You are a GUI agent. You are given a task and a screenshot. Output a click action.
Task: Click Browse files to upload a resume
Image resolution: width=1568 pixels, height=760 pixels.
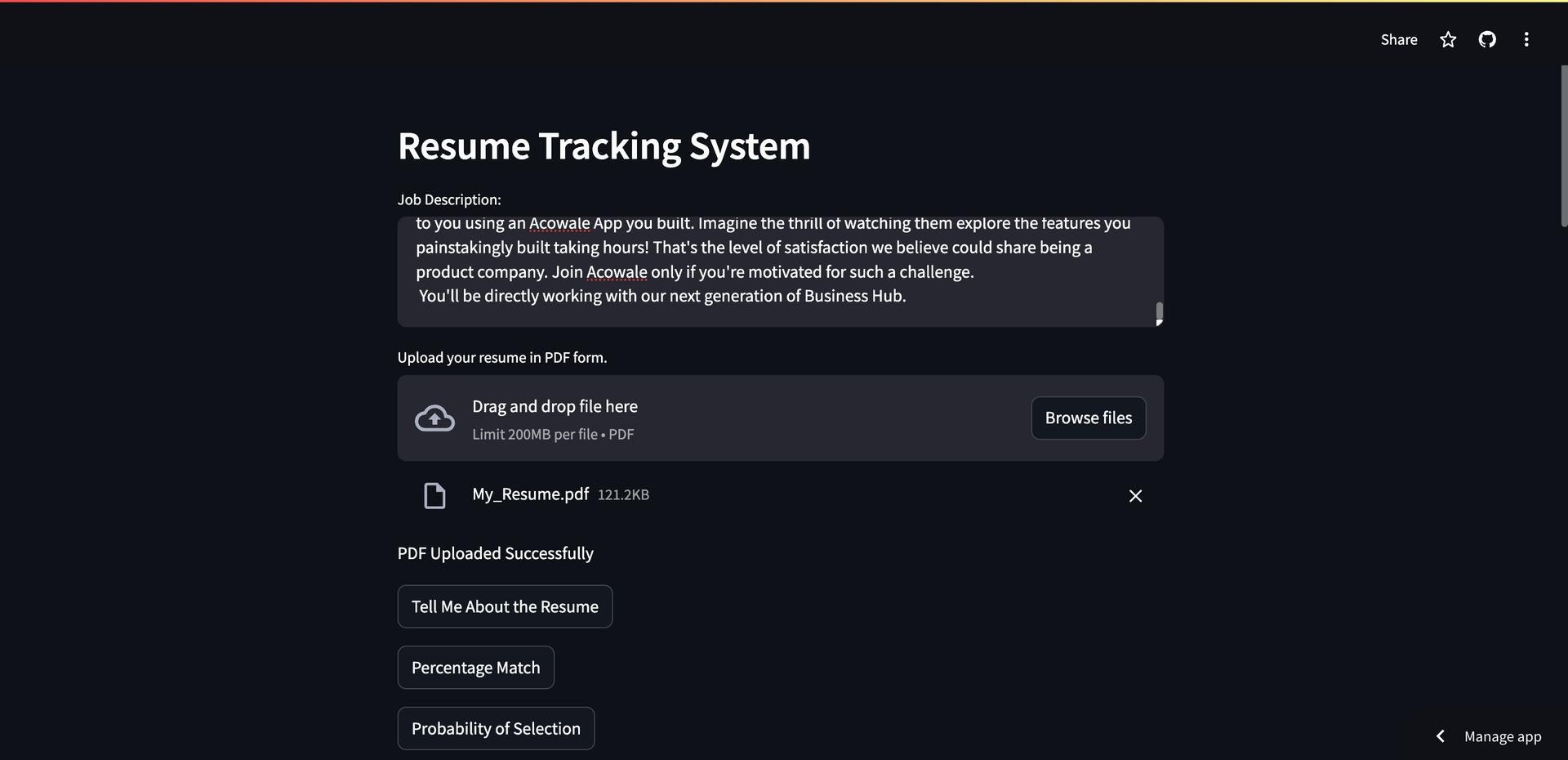[x=1088, y=418]
